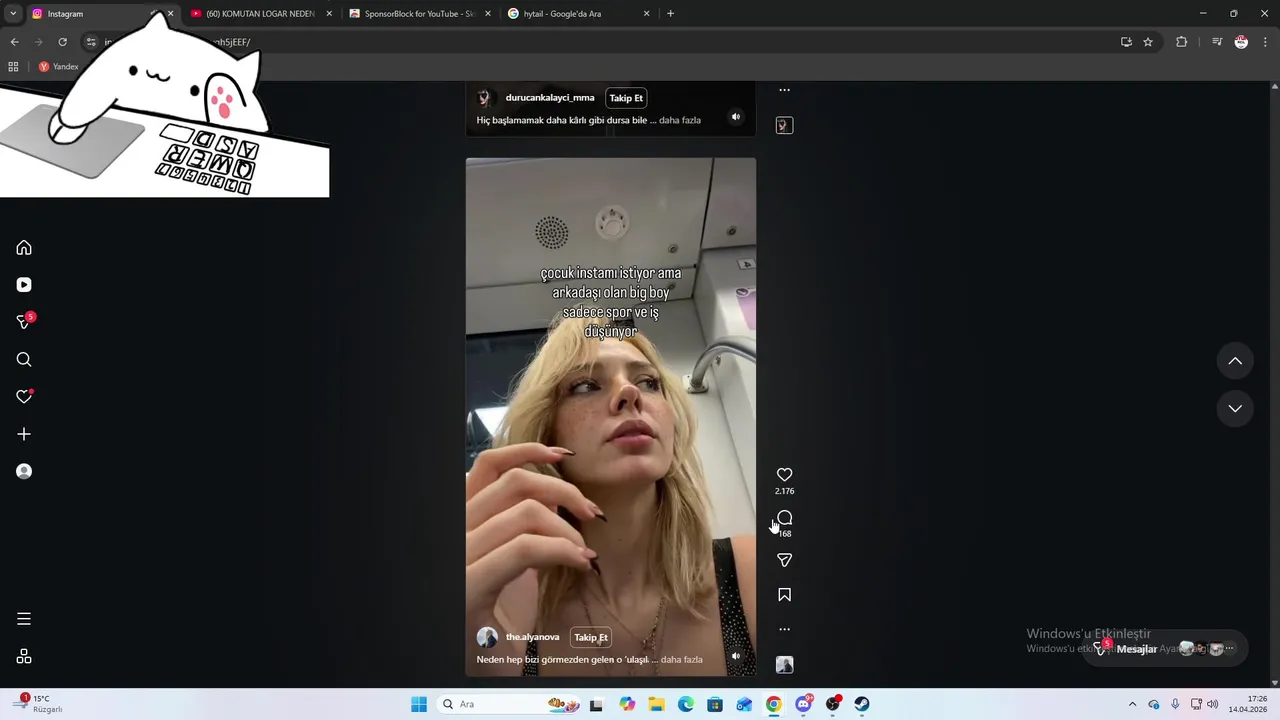Open a new browser tab
Viewport: 1280px width, 720px height.
tap(670, 14)
